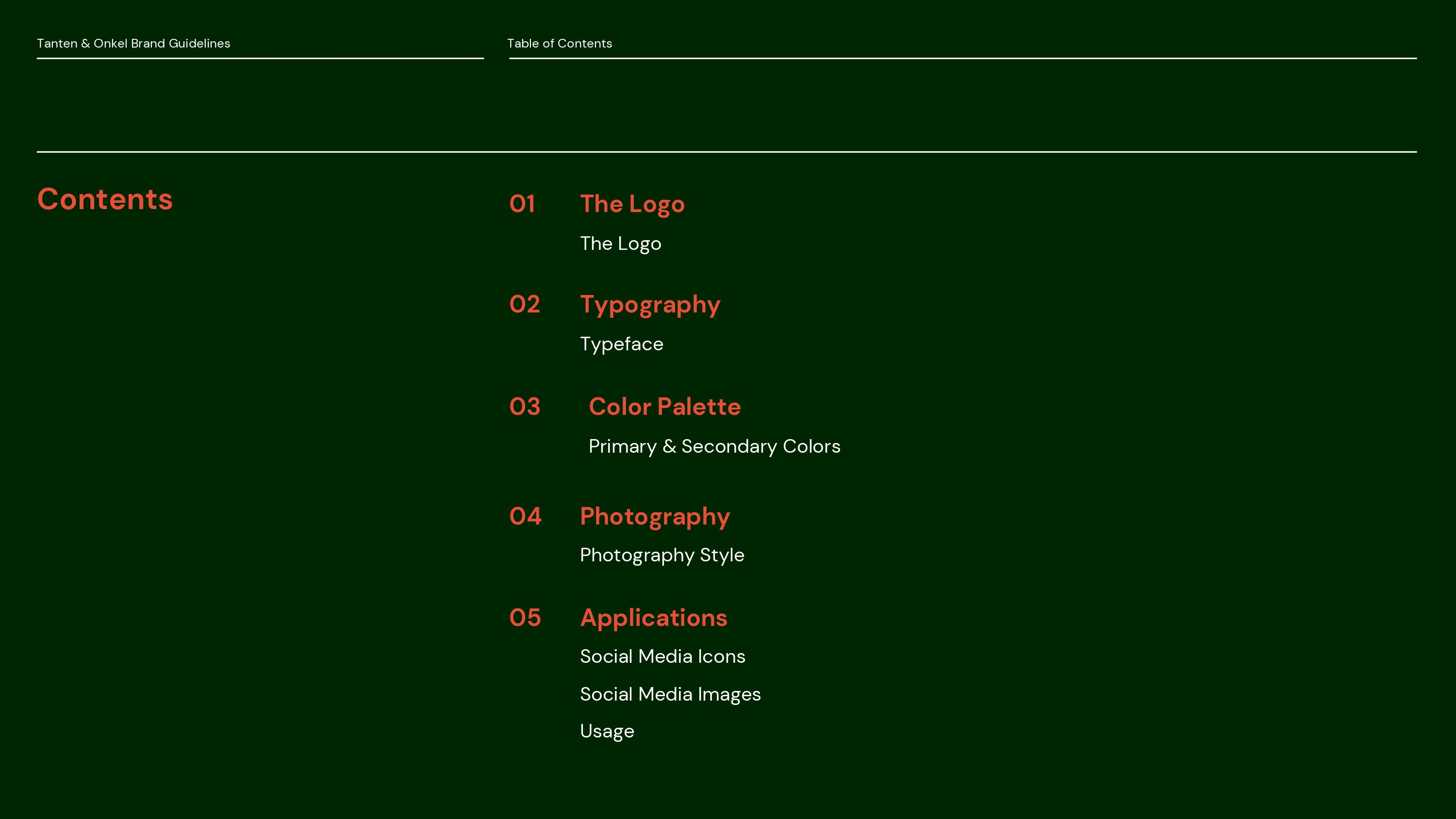1456x819 pixels.
Task: Select the Typography section heading
Action: point(650,305)
